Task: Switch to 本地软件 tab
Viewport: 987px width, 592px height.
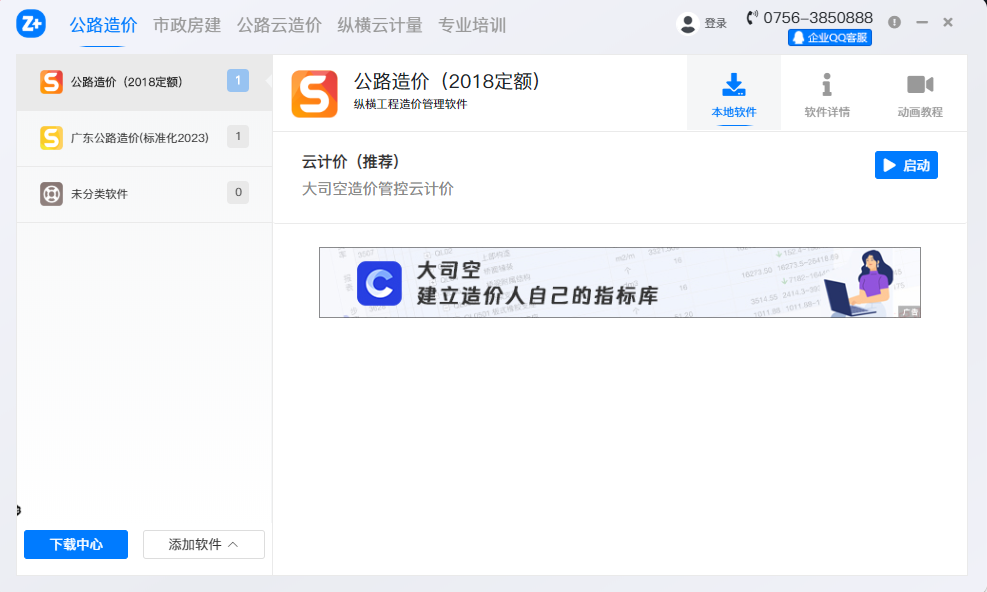Action: click(734, 94)
